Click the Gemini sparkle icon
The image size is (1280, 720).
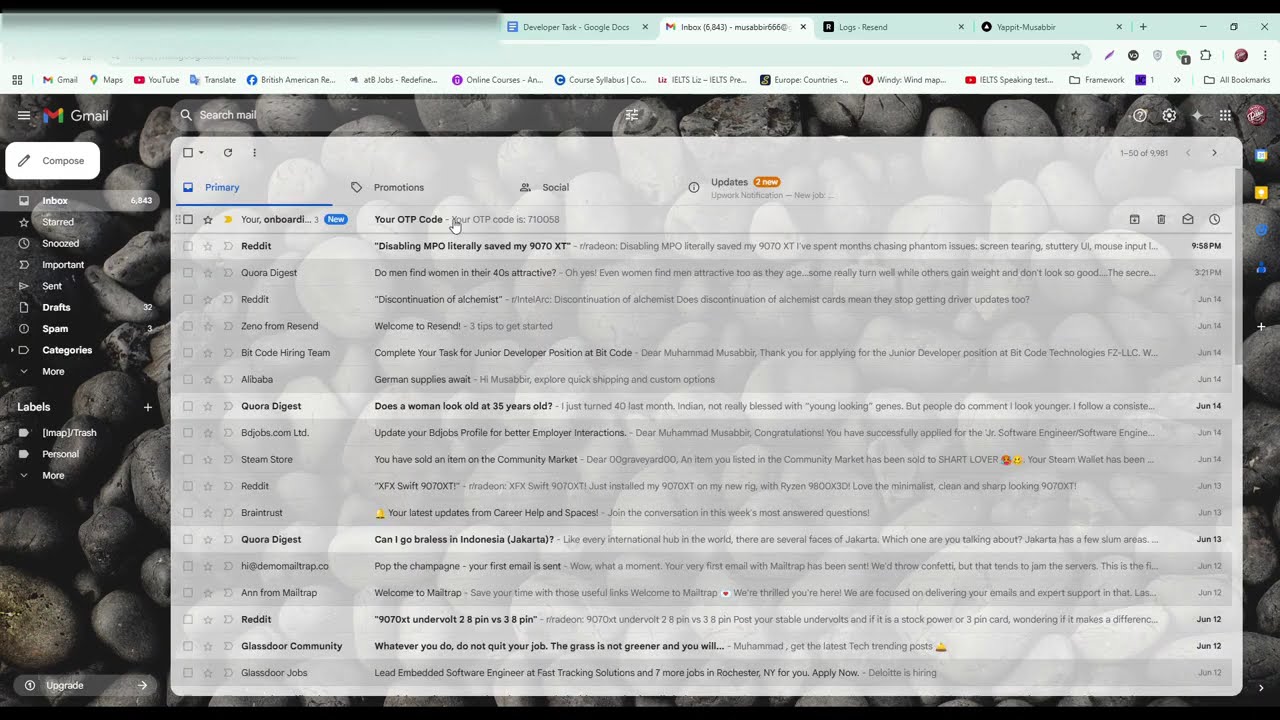[x=1197, y=115]
